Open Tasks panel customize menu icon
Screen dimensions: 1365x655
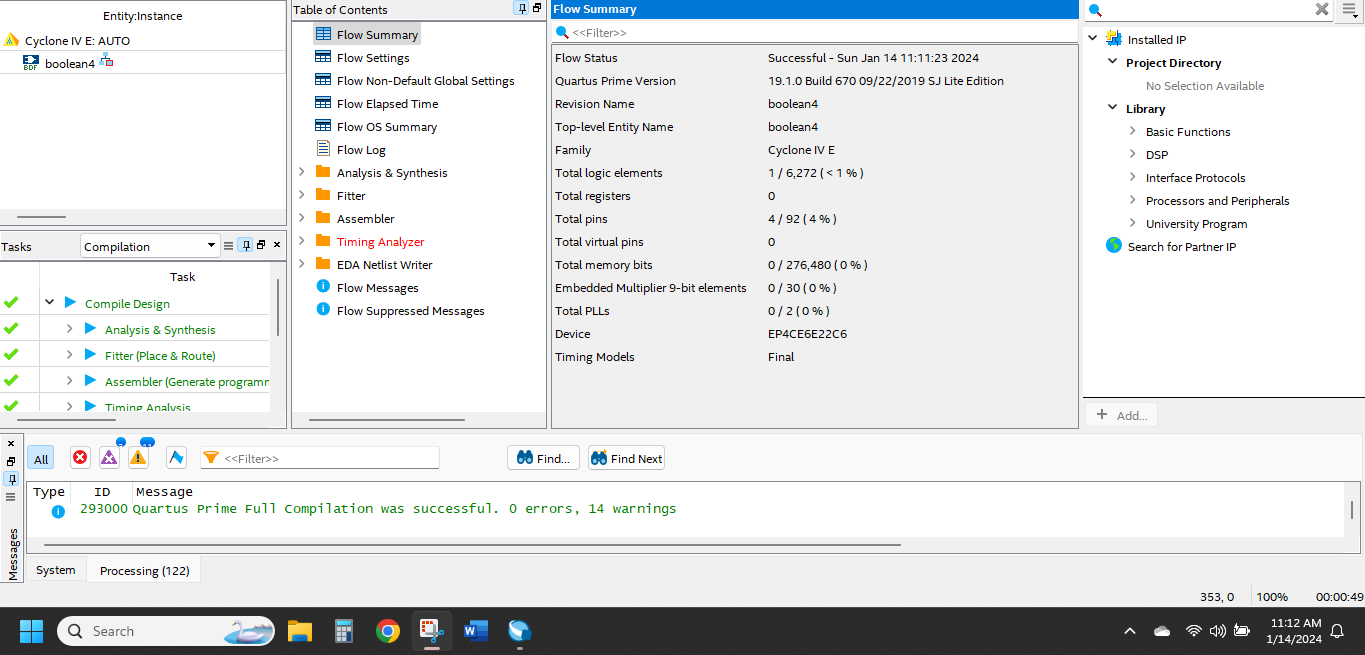[228, 245]
